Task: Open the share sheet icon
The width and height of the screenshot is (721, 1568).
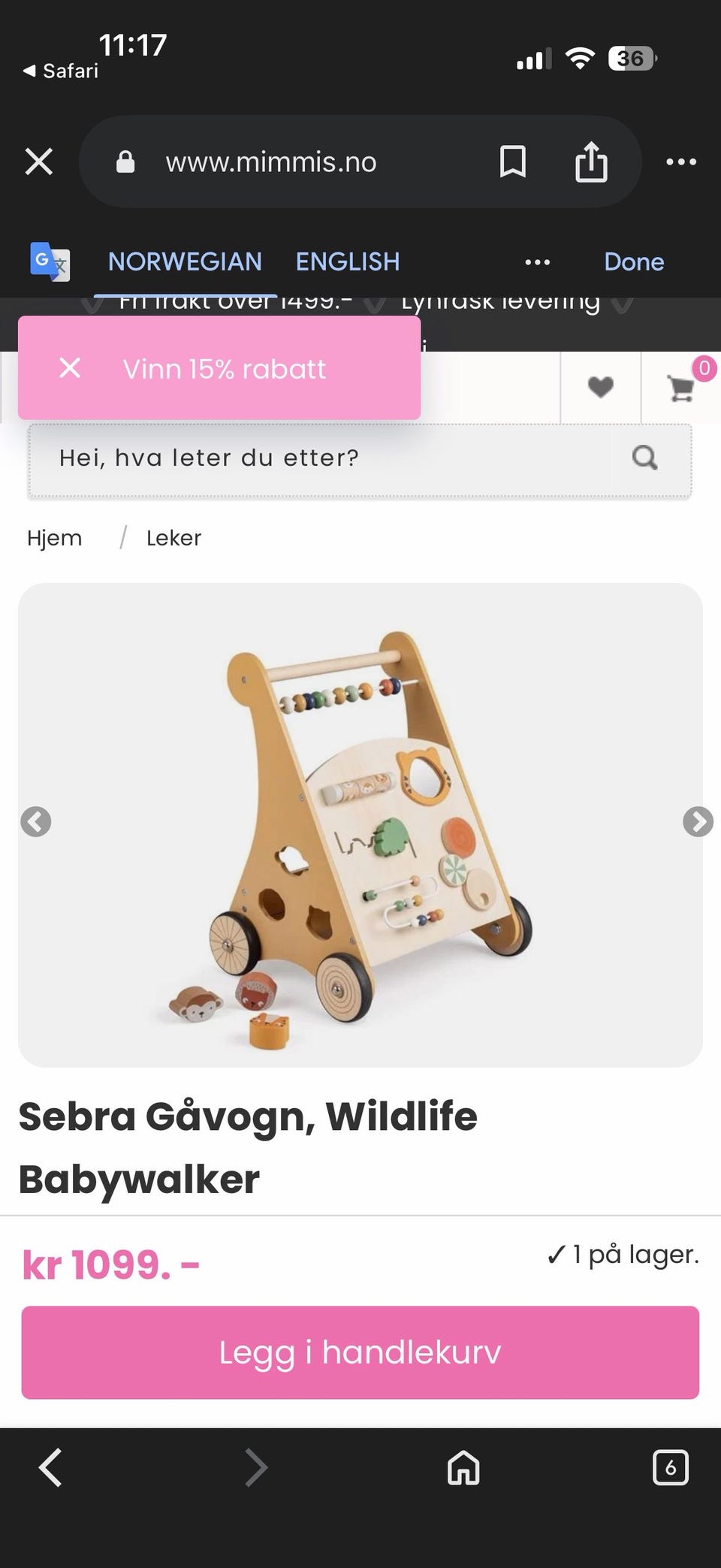Action: (x=591, y=162)
